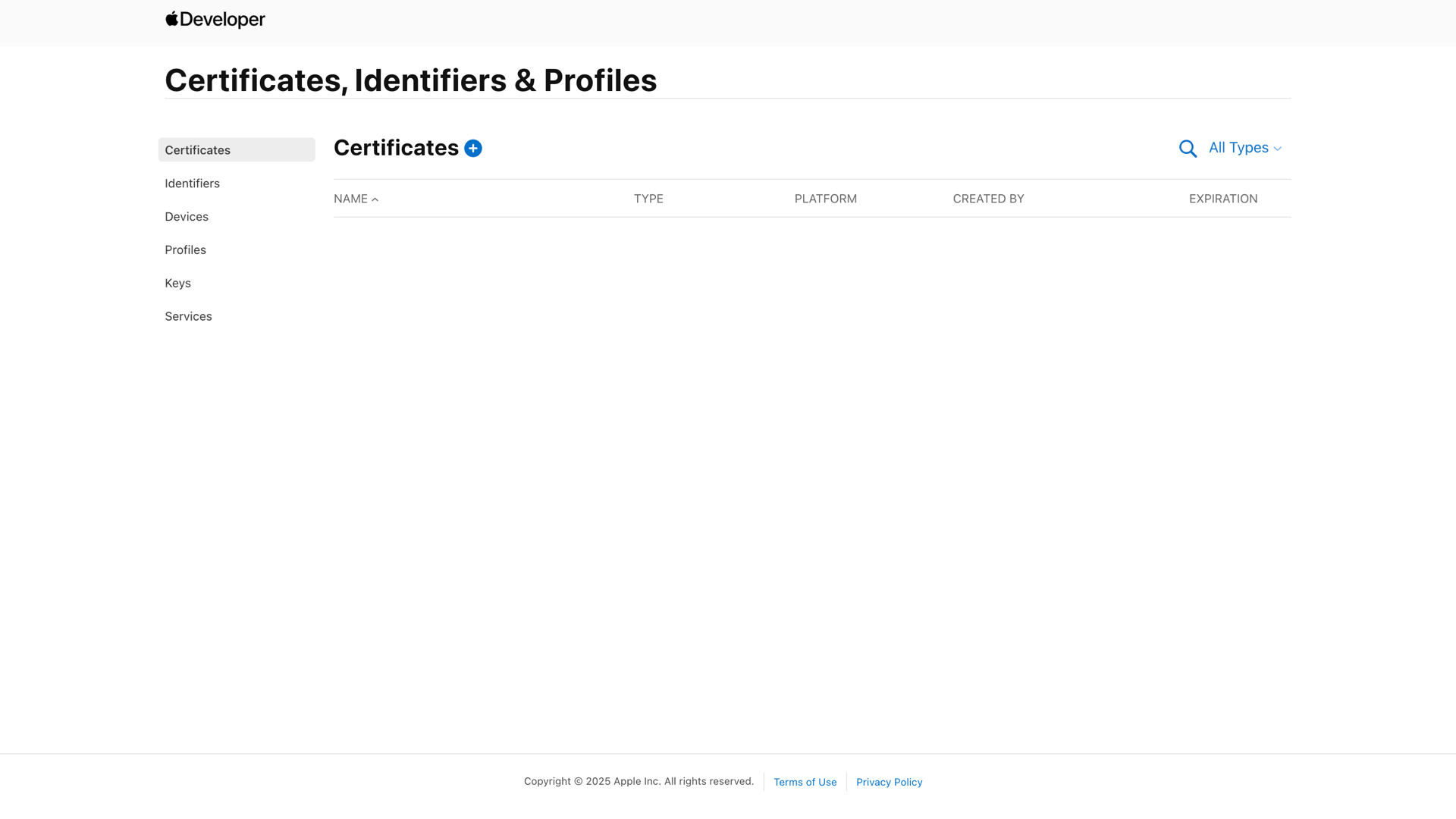Open the Terms of Use link
Viewport: 1456px width, 819px height.
pyautogui.click(x=805, y=782)
